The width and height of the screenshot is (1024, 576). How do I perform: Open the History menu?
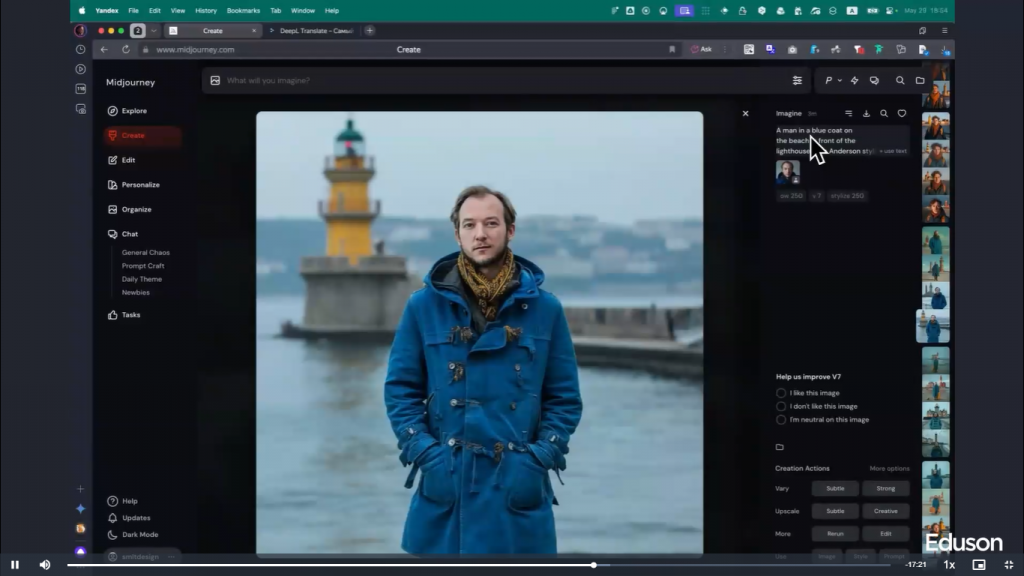[206, 10]
